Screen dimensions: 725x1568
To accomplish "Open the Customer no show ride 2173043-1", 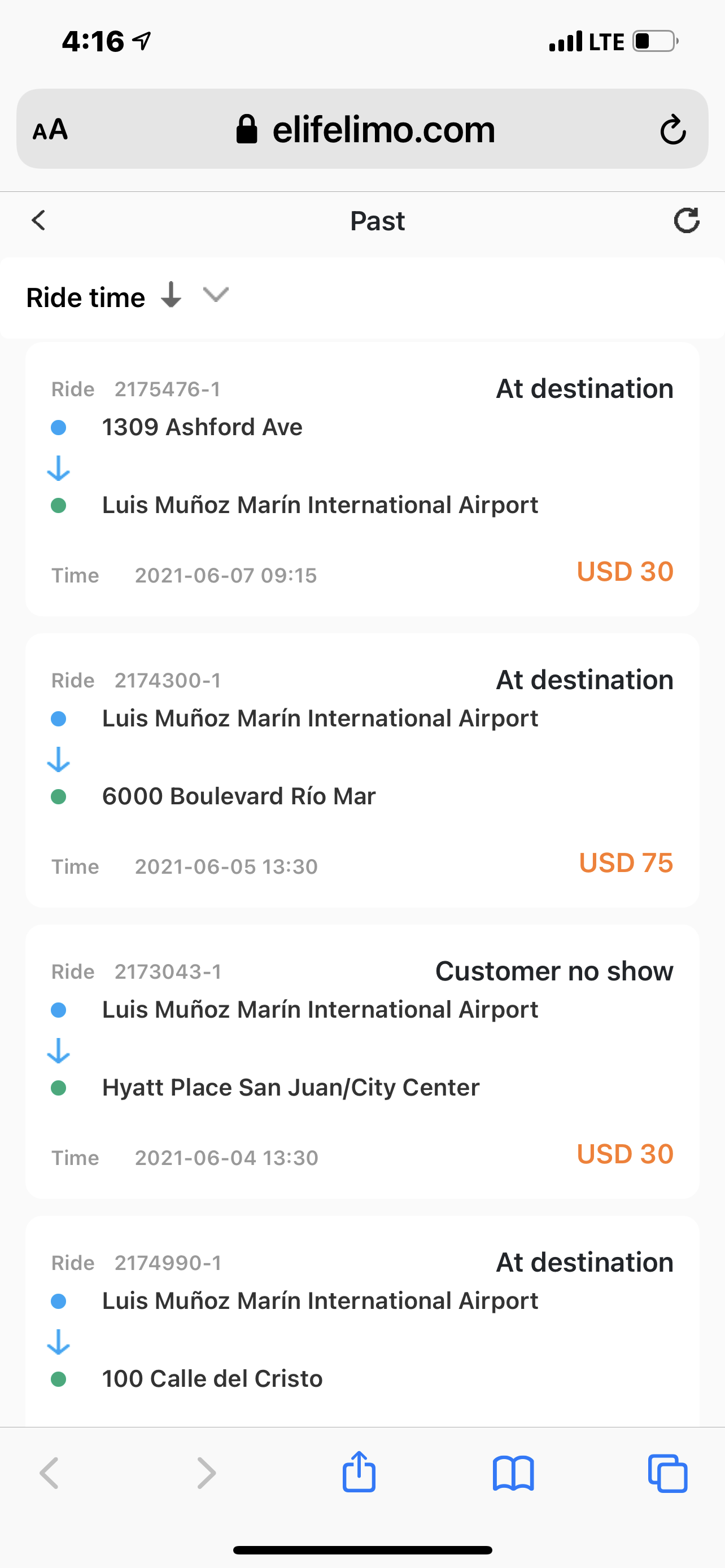I will click(x=362, y=1062).
